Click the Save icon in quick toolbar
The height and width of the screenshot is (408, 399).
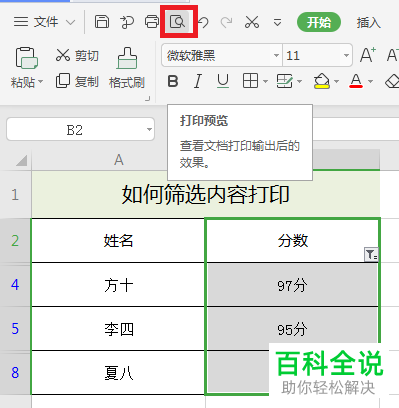click(102, 22)
